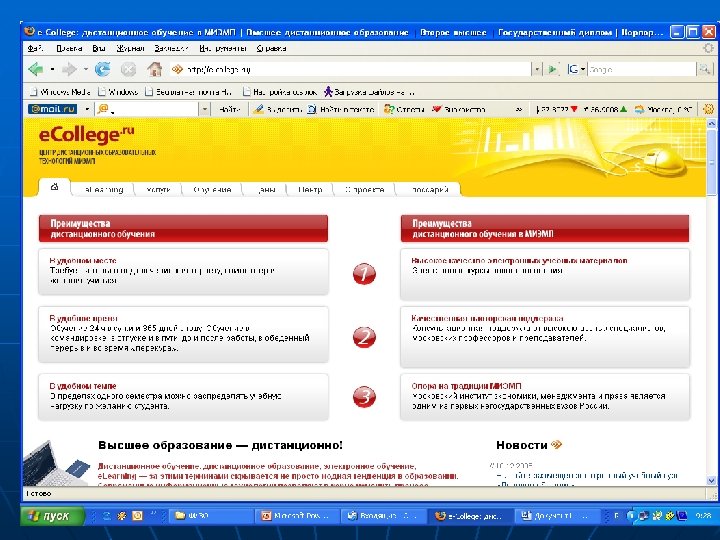Open the search engine selector dropdown
This screenshot has height=540, width=720.
582,69
